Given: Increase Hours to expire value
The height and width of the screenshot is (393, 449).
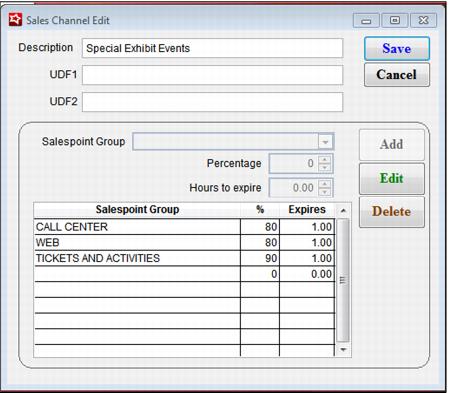Looking at the screenshot, I should click(x=324, y=184).
